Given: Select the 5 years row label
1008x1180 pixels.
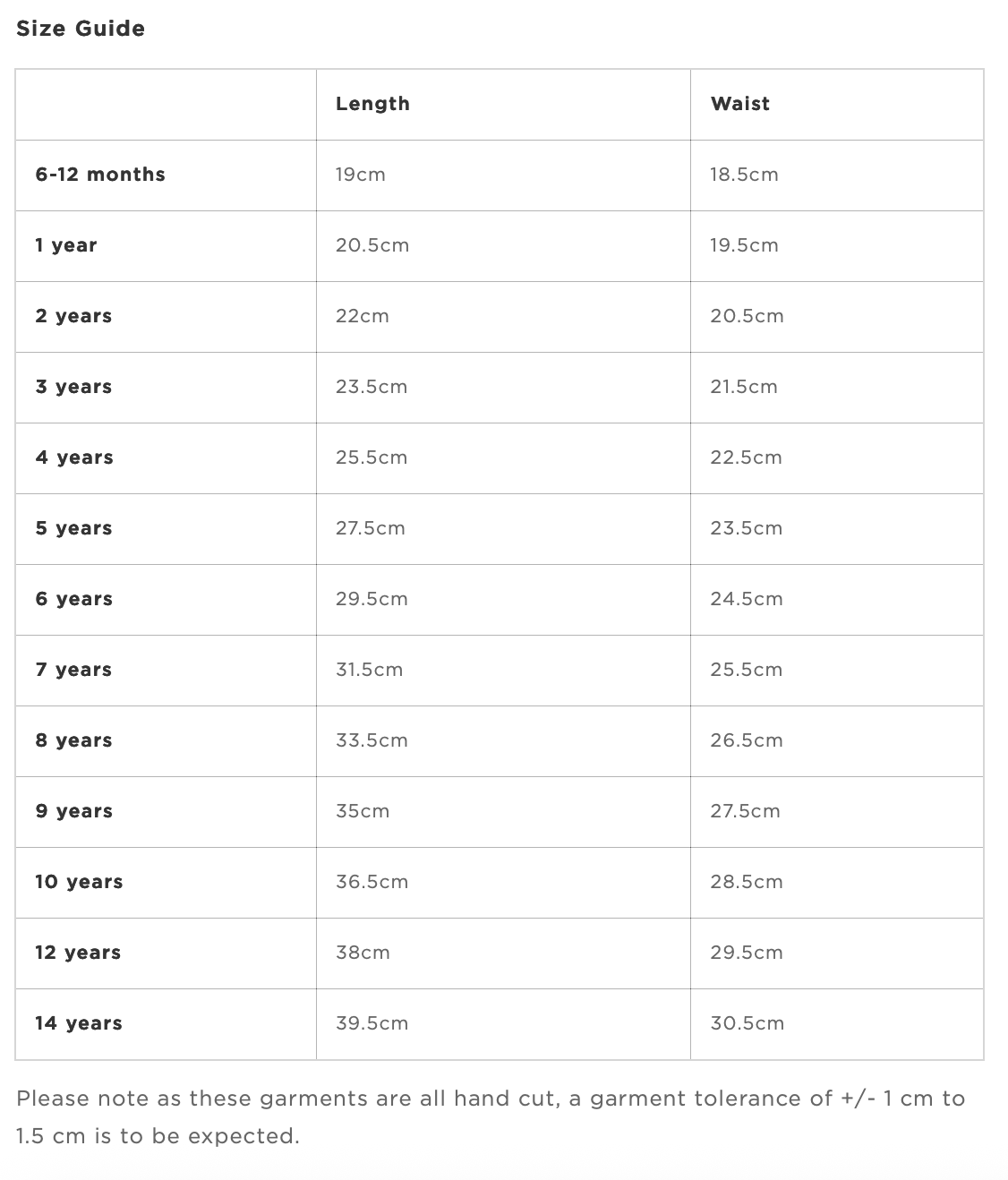Looking at the screenshot, I should (x=74, y=528).
